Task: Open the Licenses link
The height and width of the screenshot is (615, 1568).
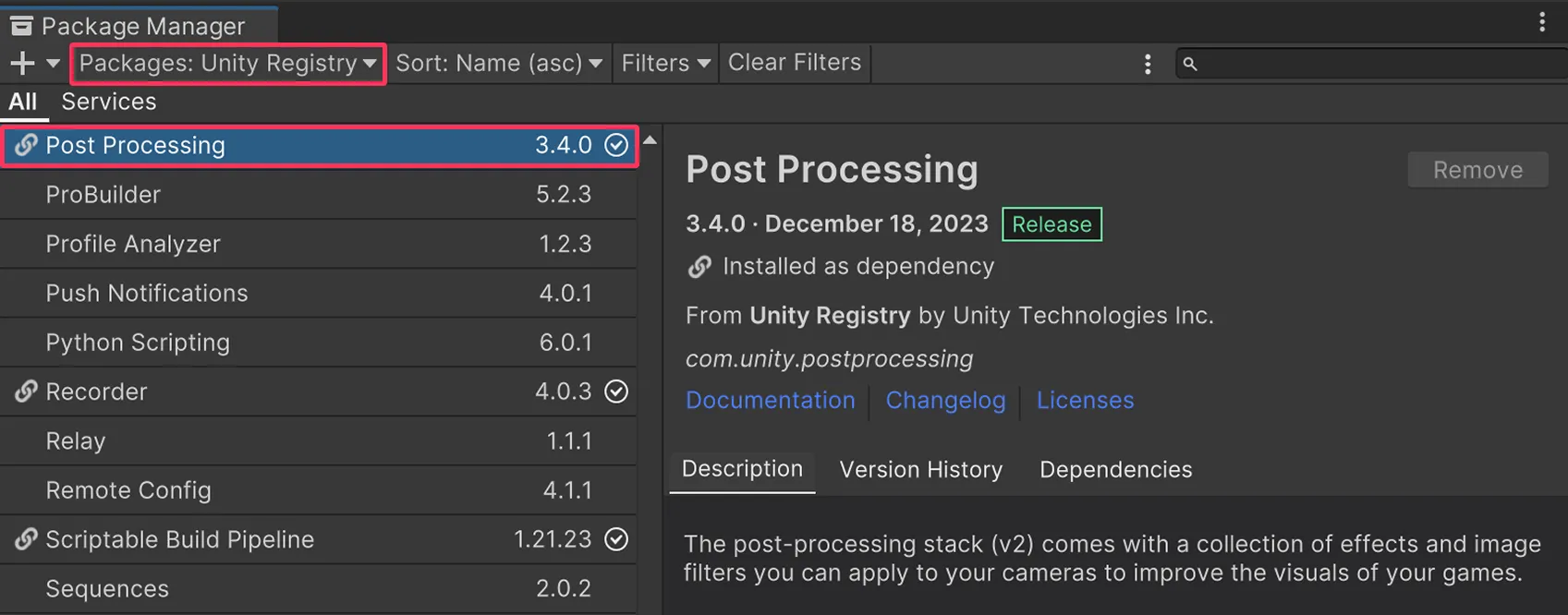Action: pyautogui.click(x=1085, y=400)
